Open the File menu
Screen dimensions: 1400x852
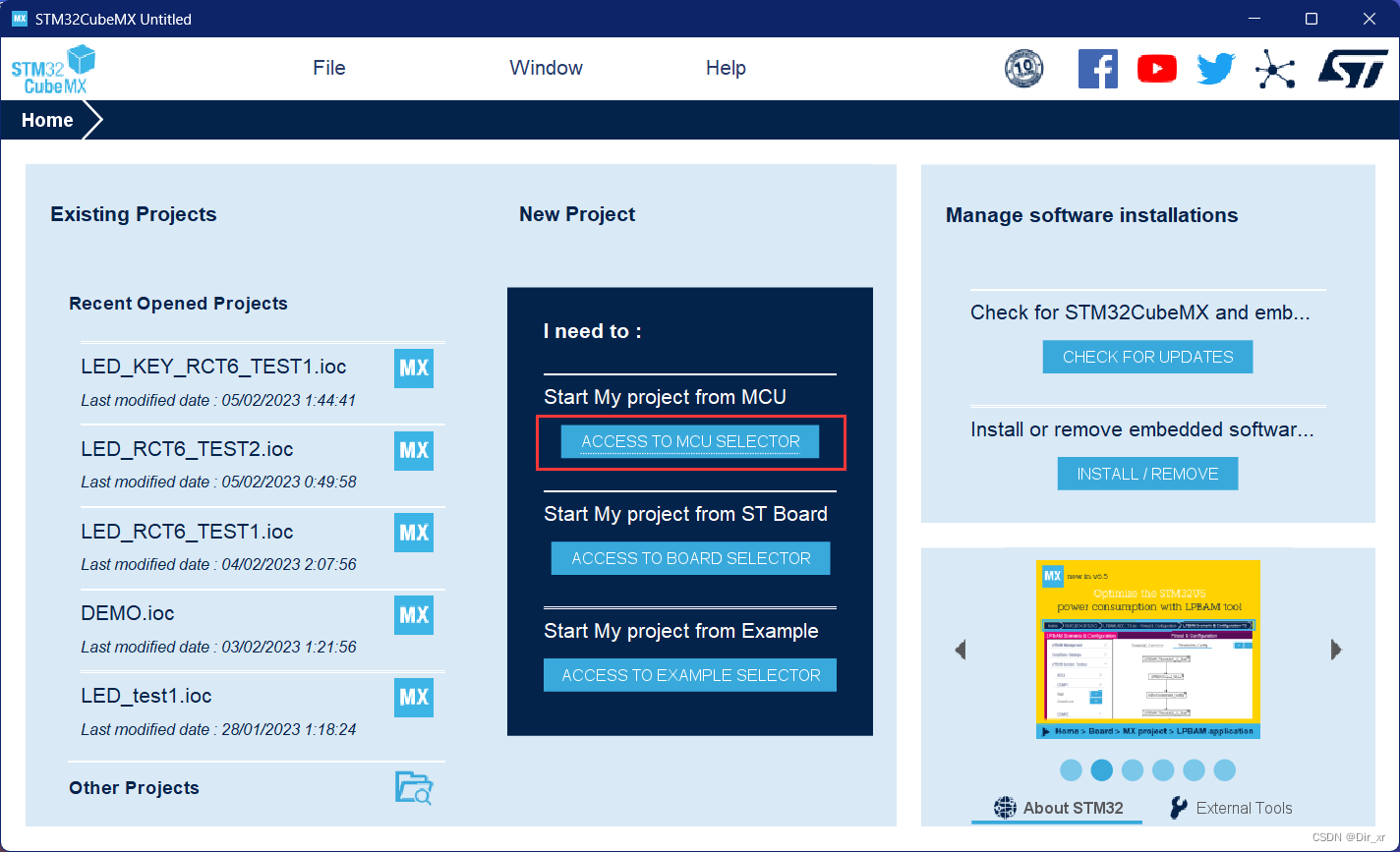(329, 68)
